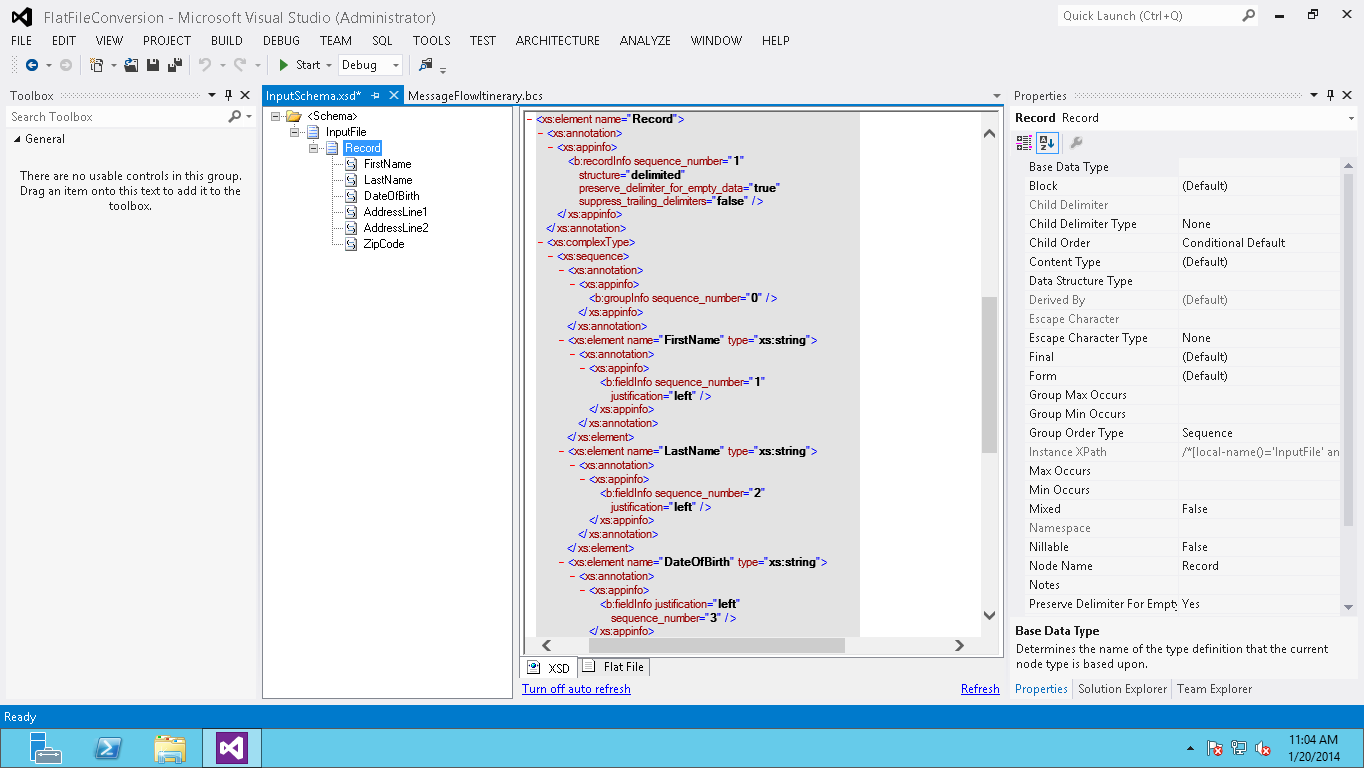The height and width of the screenshot is (768, 1364).
Task: Click the network tray icon
Action: tap(1239, 748)
